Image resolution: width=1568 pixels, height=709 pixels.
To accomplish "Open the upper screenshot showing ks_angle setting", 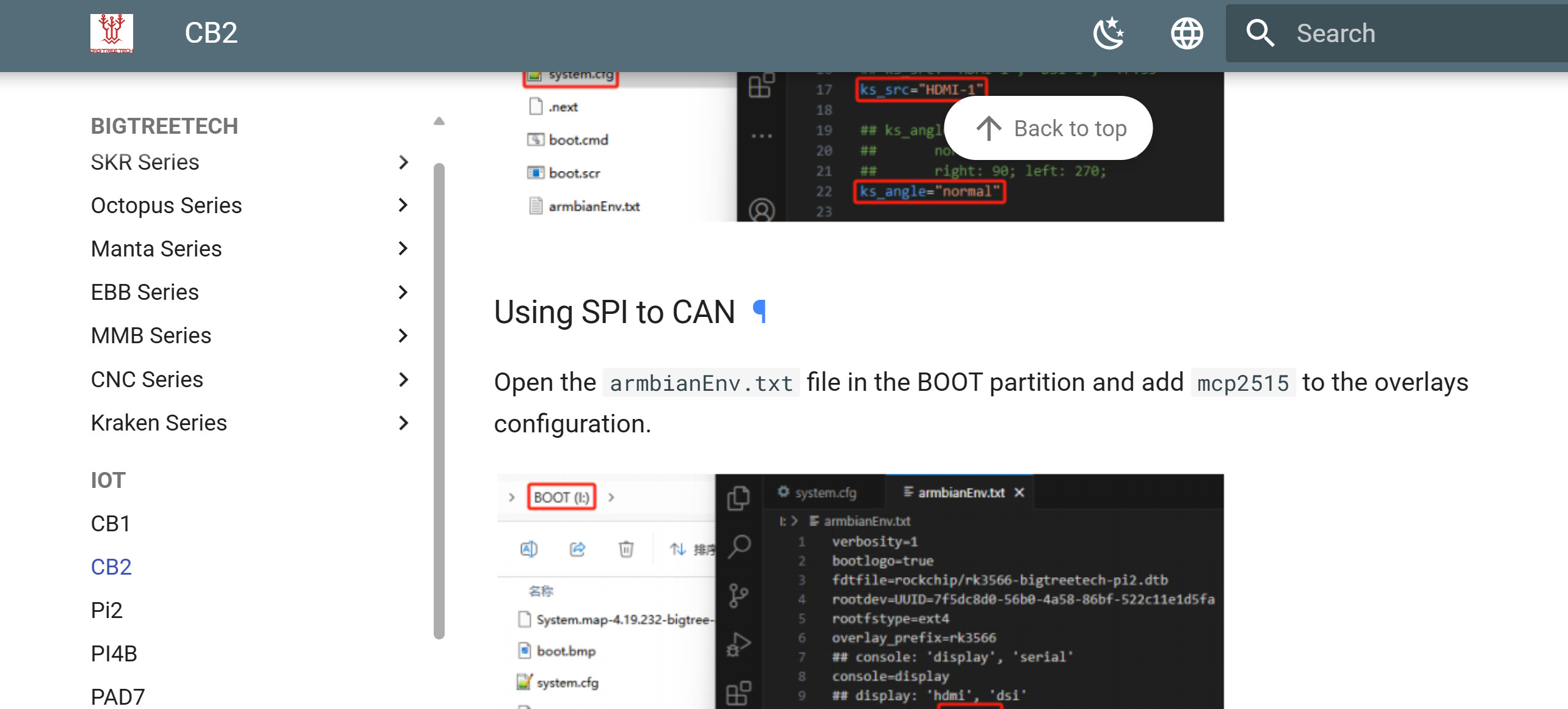I will 859,147.
